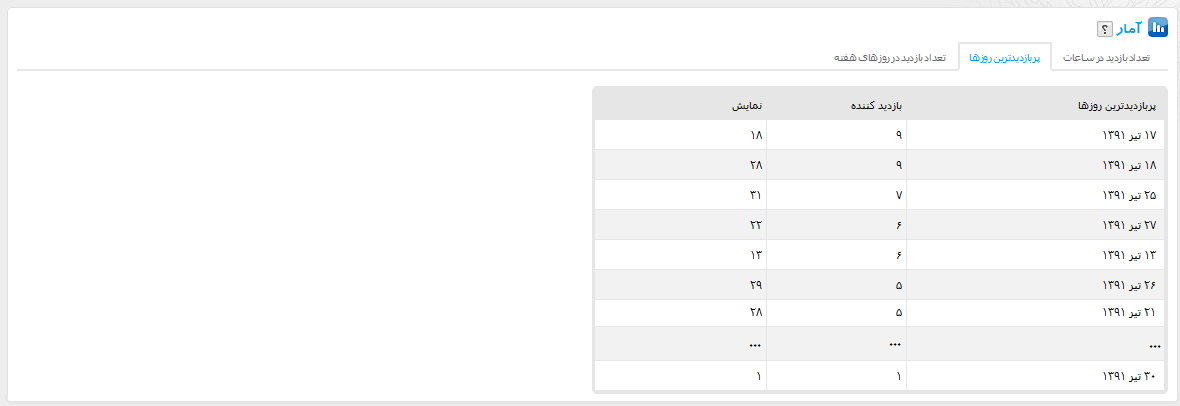This screenshot has height=406, width=1180.
Task: Click the ۲۷ تیر ۱۳۹۱ date cell
Action: [1127, 225]
